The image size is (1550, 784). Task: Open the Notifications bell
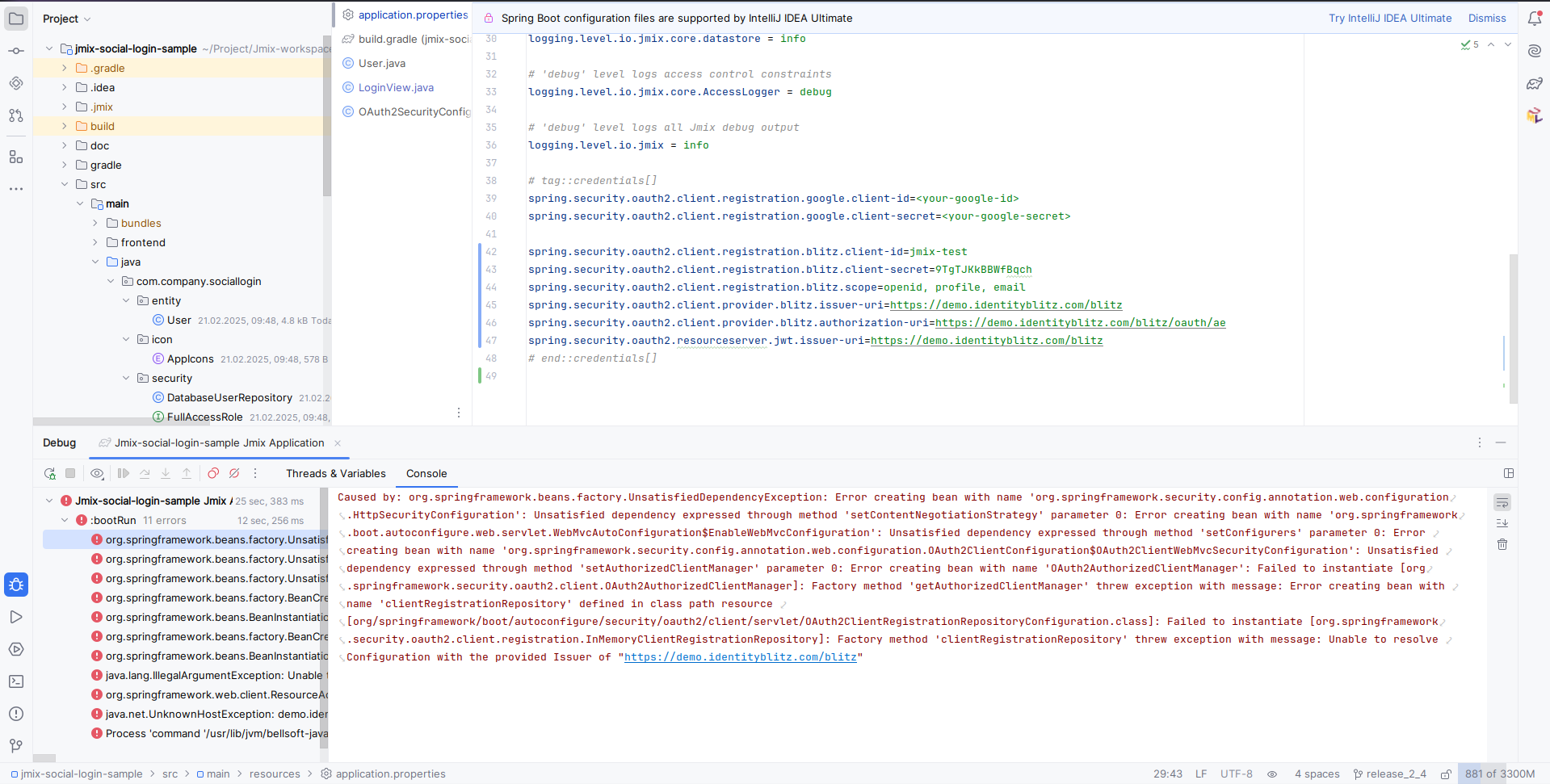pos(1535,19)
